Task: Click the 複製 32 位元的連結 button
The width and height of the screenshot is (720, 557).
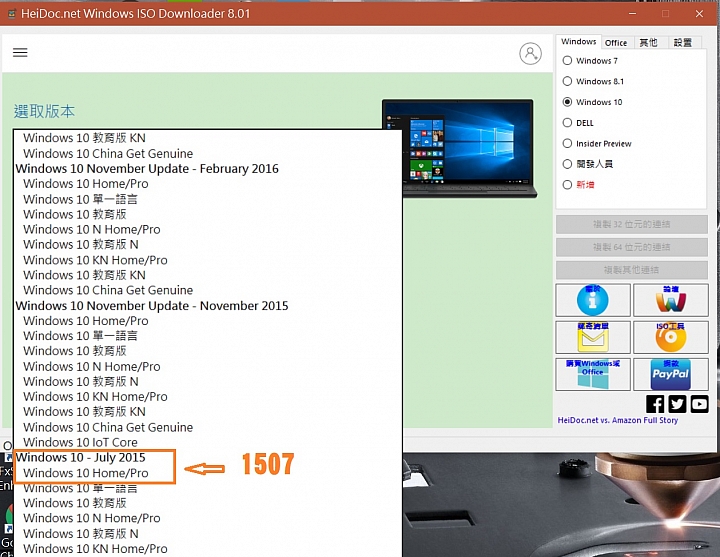Action: coord(631,224)
